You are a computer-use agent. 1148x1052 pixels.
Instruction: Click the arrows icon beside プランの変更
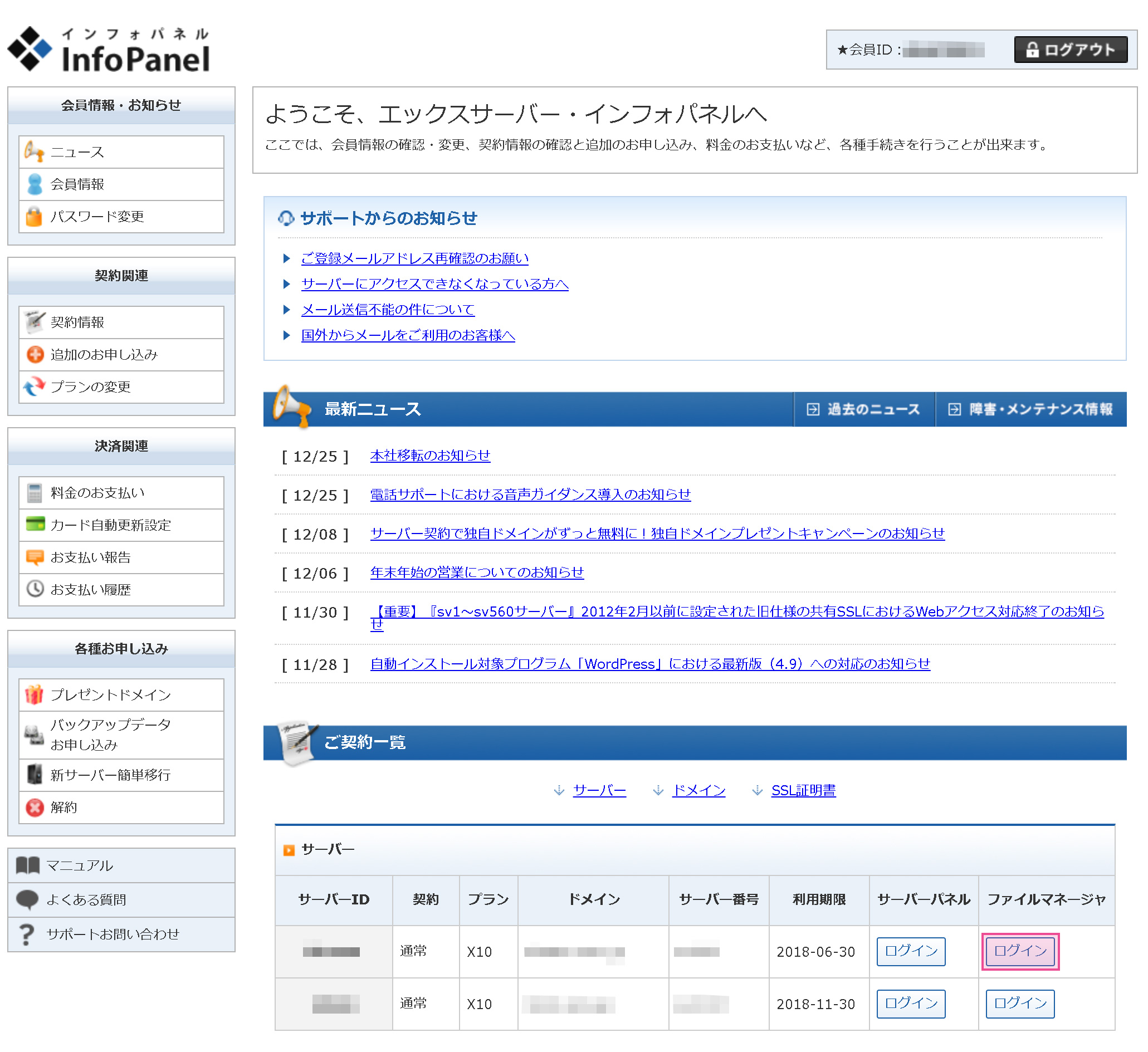point(34,387)
